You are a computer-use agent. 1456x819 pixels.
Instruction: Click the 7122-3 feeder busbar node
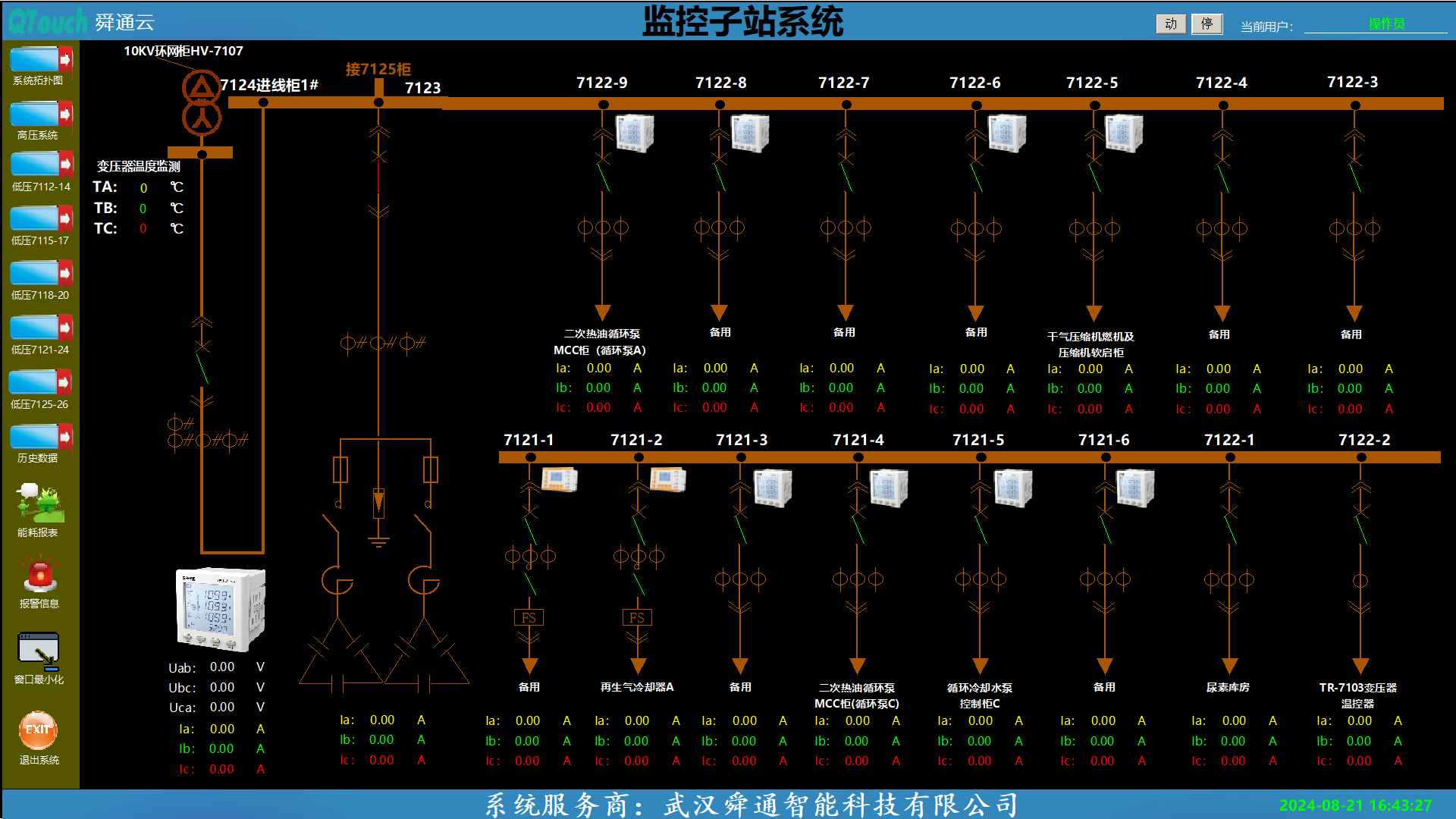coord(1355,105)
